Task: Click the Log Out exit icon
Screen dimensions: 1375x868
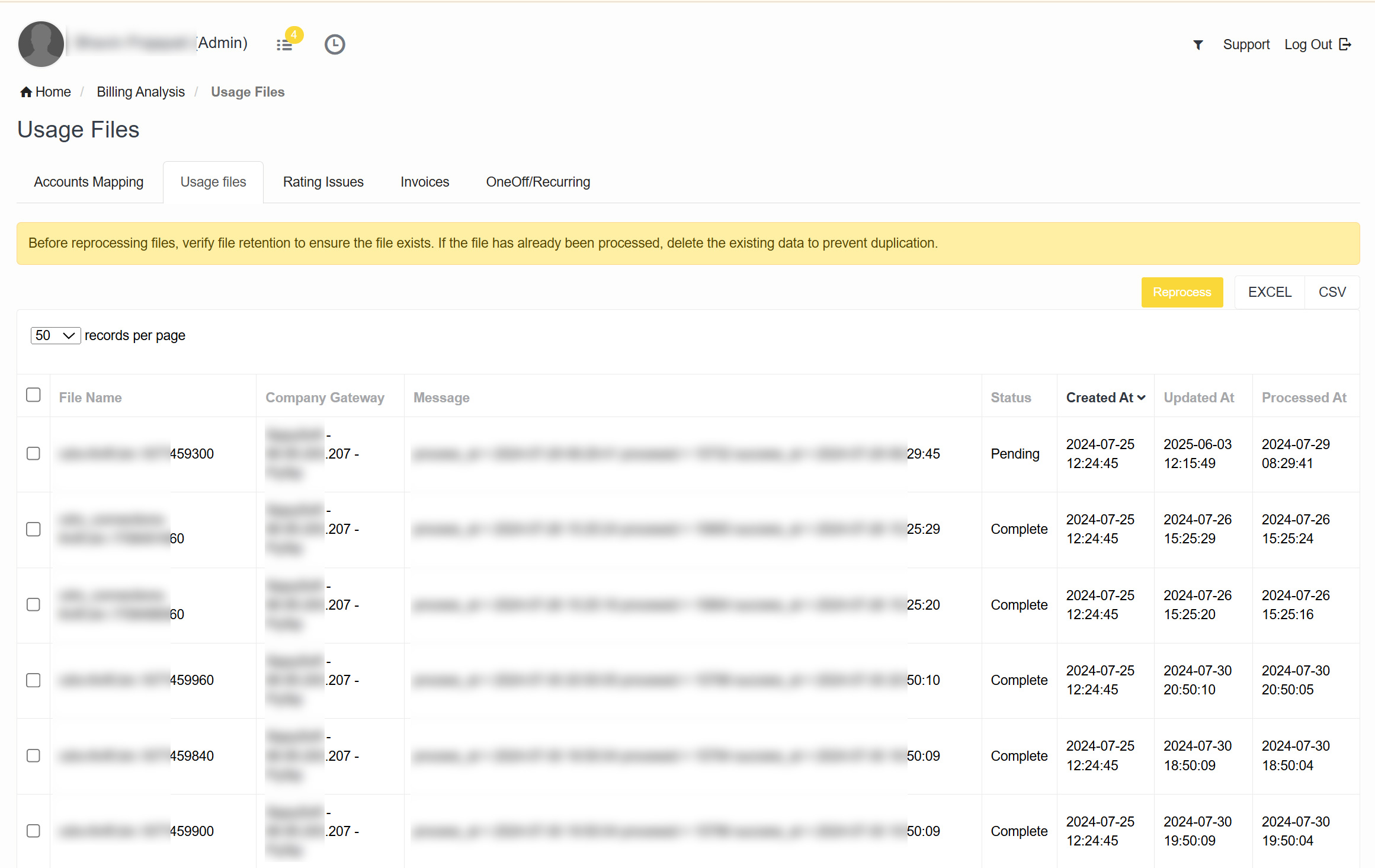Action: pos(1345,44)
